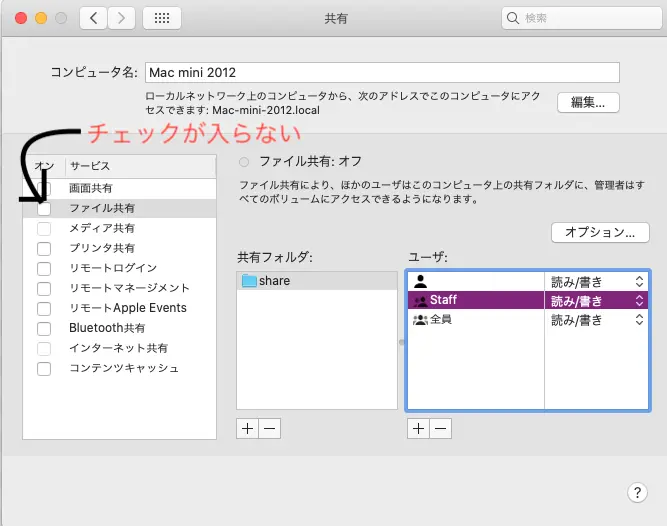Click the forward navigation arrow
The image size is (667, 526).
(x=122, y=18)
